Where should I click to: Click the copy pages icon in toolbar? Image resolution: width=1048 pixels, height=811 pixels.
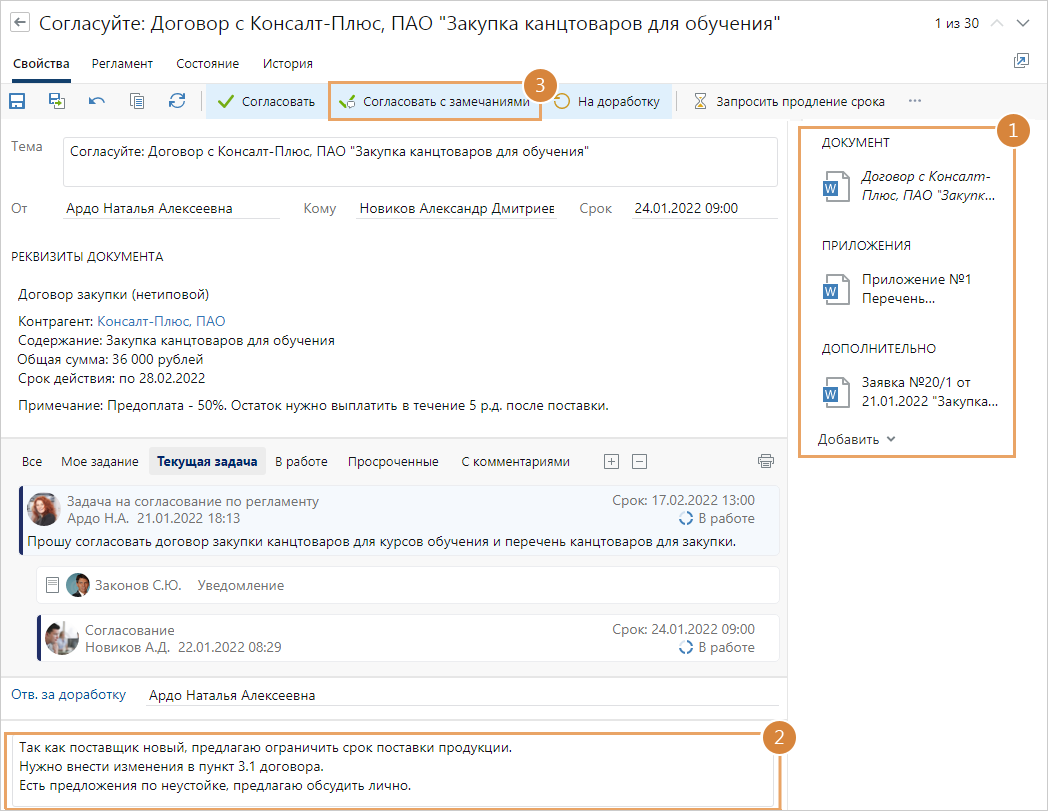point(137,101)
